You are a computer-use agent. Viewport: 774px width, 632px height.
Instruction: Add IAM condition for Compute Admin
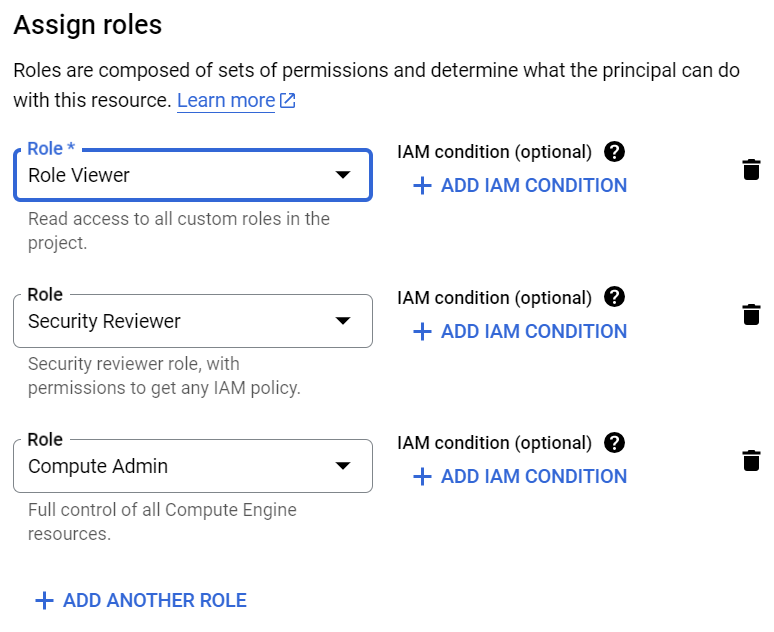(x=520, y=476)
